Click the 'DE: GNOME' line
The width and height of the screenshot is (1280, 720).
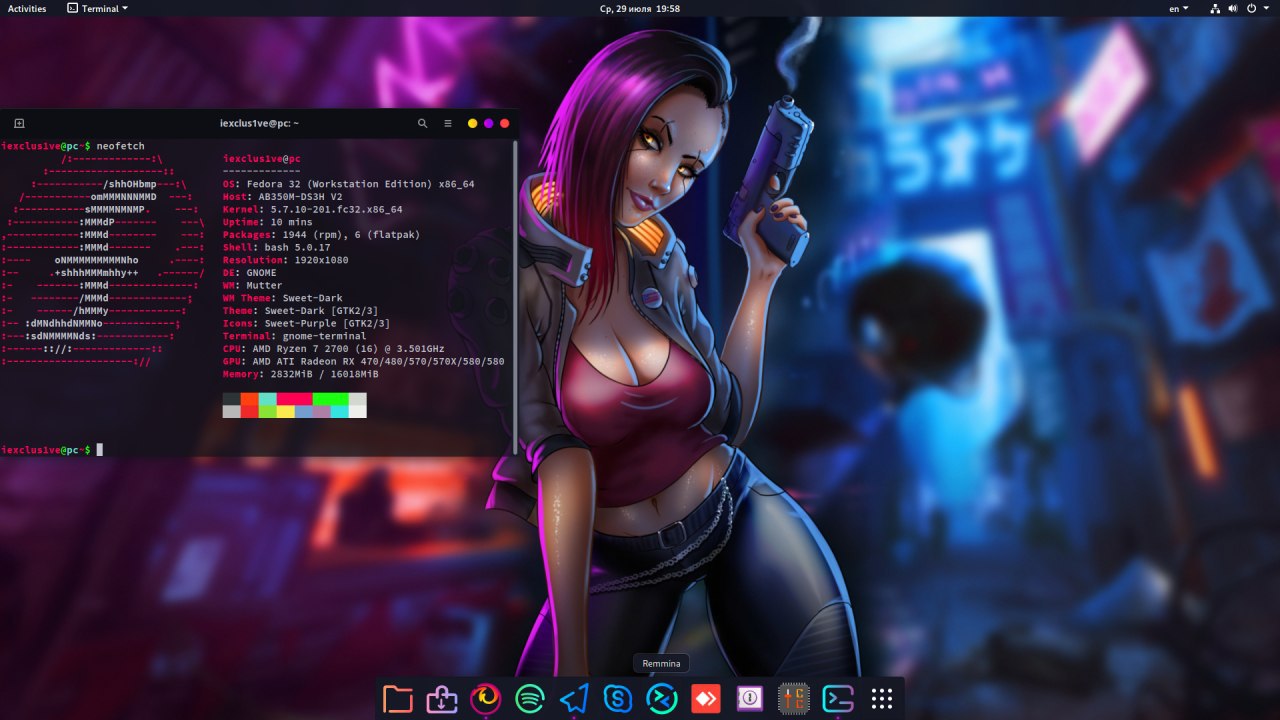coord(249,273)
